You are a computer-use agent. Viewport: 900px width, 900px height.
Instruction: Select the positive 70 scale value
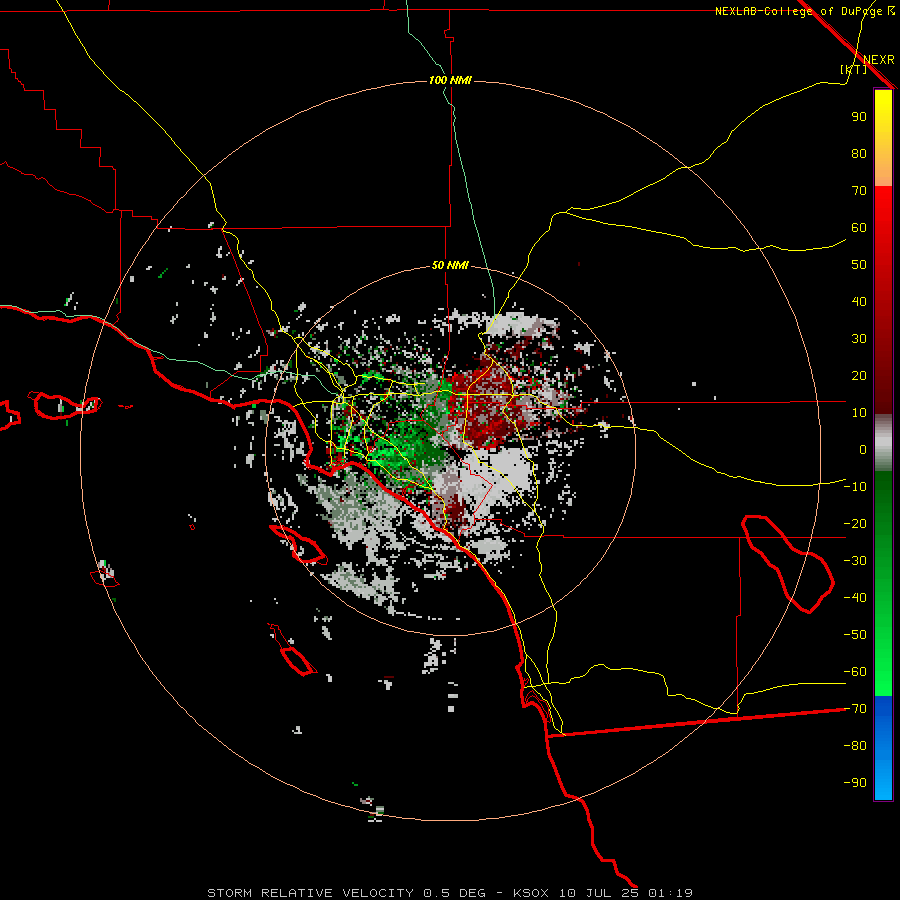859,191
